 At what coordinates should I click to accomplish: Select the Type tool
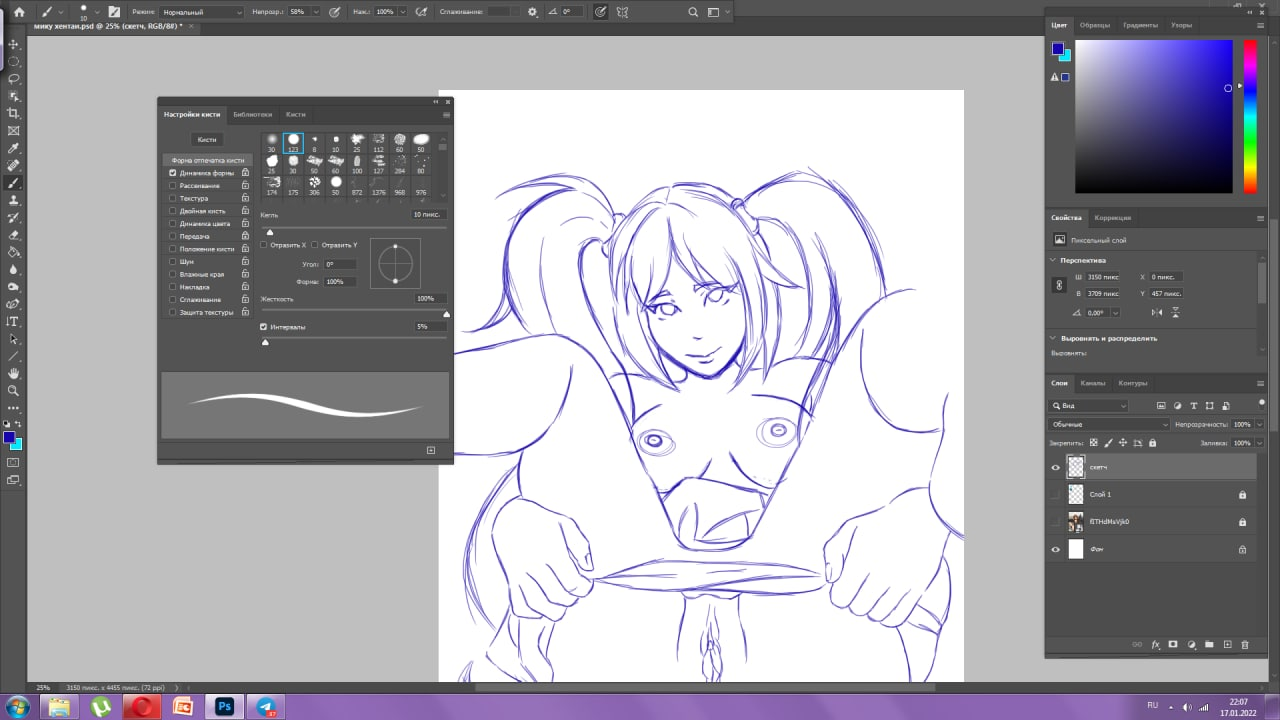(x=13, y=321)
